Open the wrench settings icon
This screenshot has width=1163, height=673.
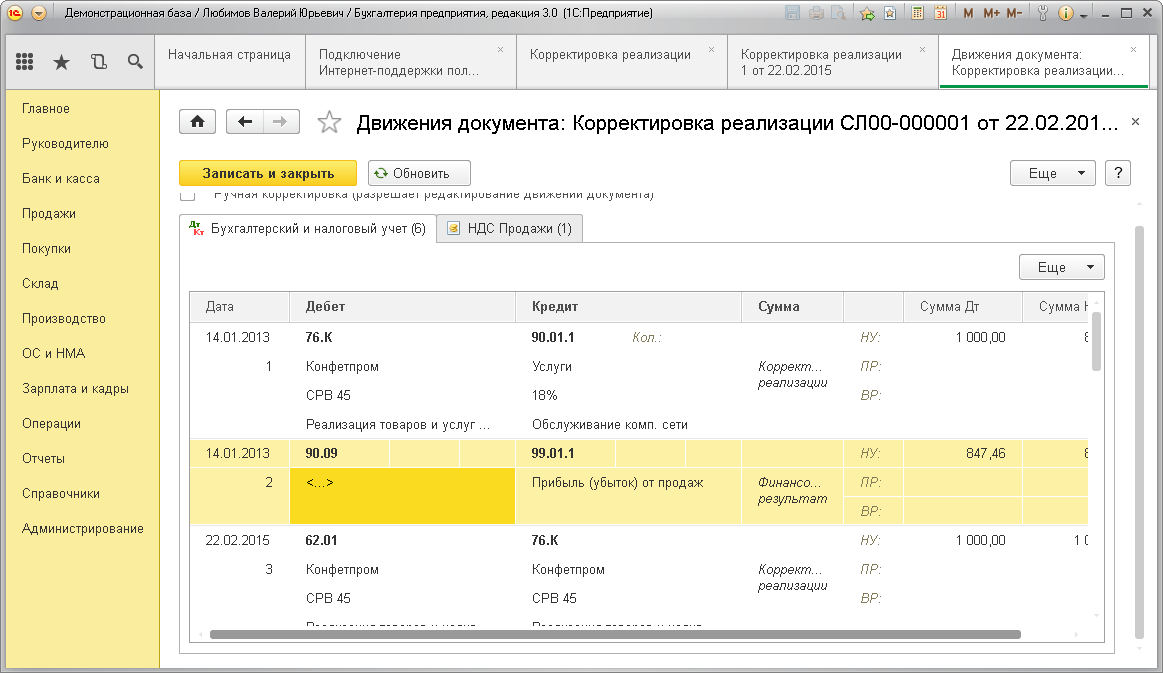[1043, 14]
